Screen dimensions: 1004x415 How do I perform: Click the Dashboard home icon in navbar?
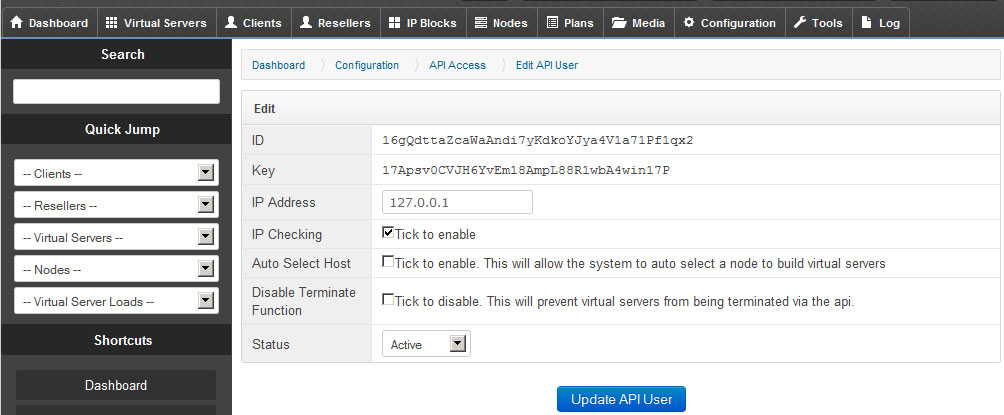click(16, 23)
